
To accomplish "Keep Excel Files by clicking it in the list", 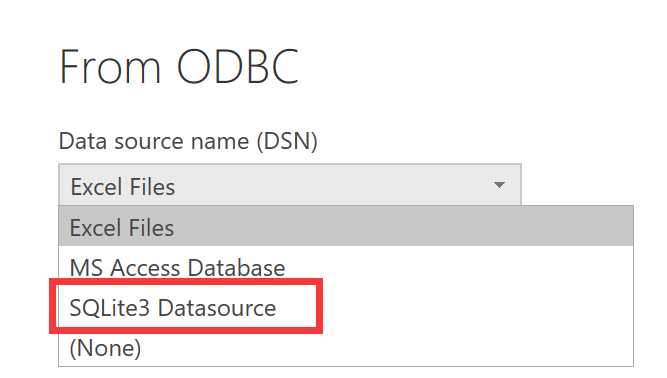I will (x=345, y=227).
